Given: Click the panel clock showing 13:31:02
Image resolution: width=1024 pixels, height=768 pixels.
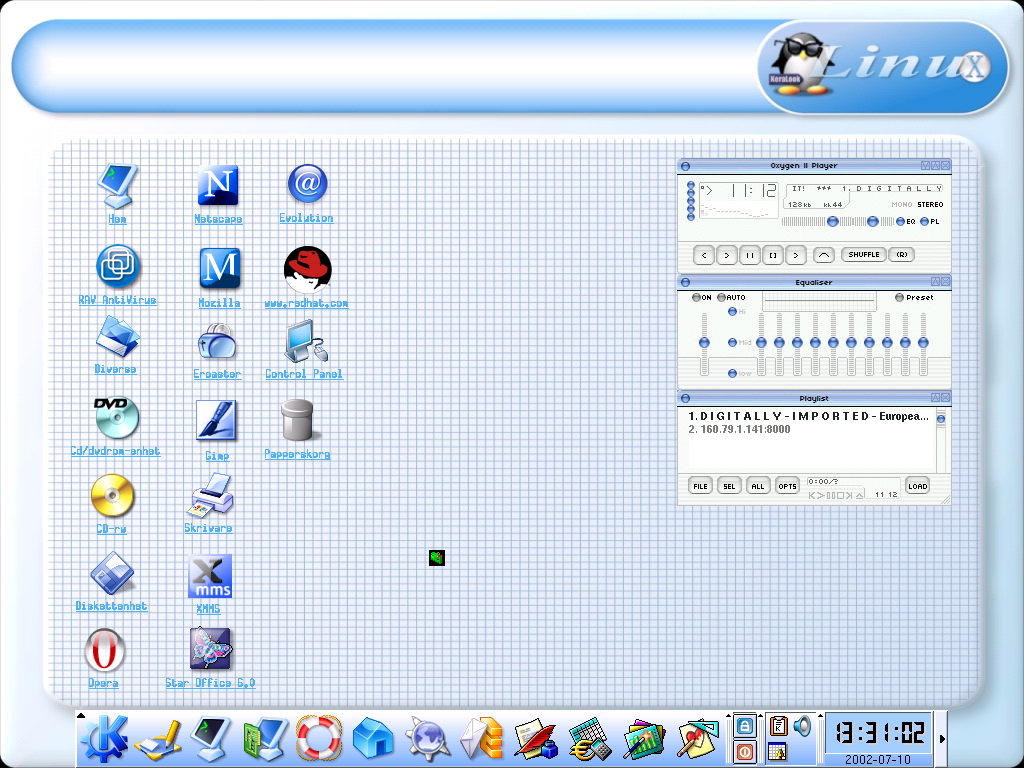Looking at the screenshot, I should click(879, 733).
